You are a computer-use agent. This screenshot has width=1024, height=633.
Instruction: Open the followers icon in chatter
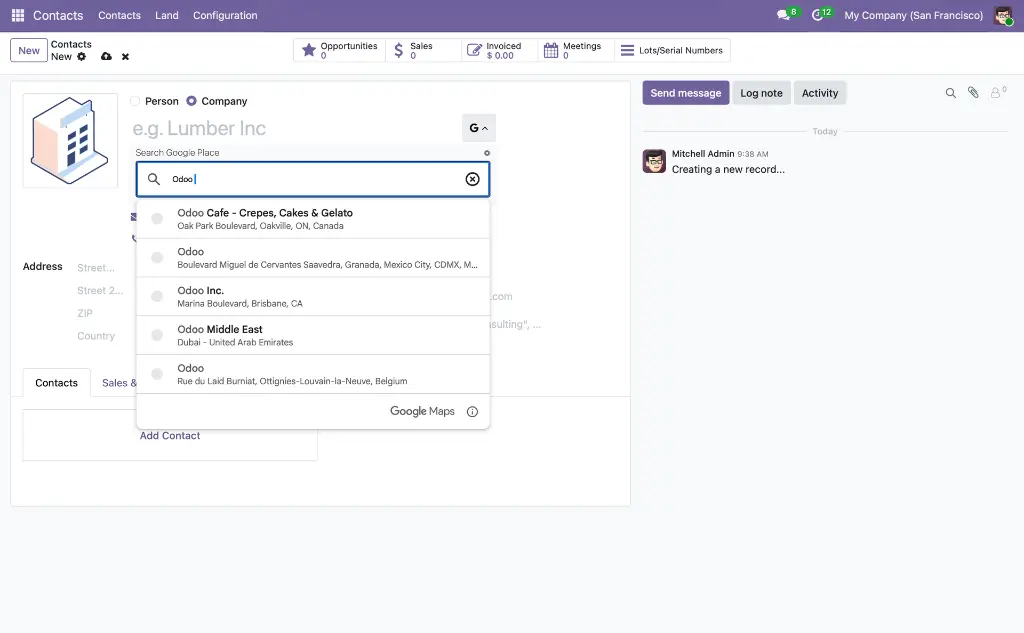pos(998,93)
